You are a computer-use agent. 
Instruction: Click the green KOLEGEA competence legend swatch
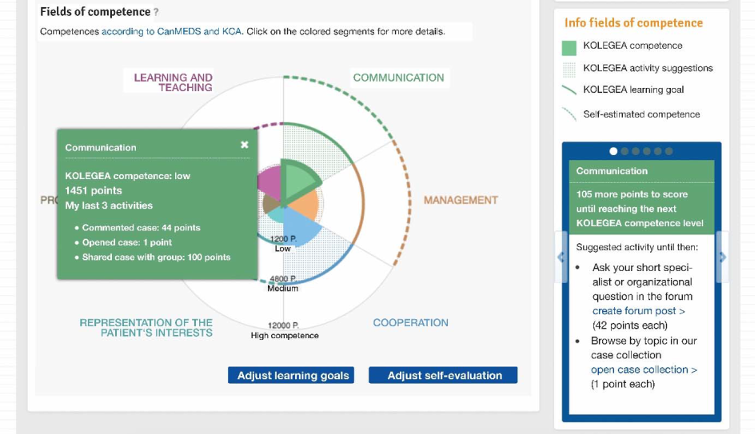pos(568,46)
